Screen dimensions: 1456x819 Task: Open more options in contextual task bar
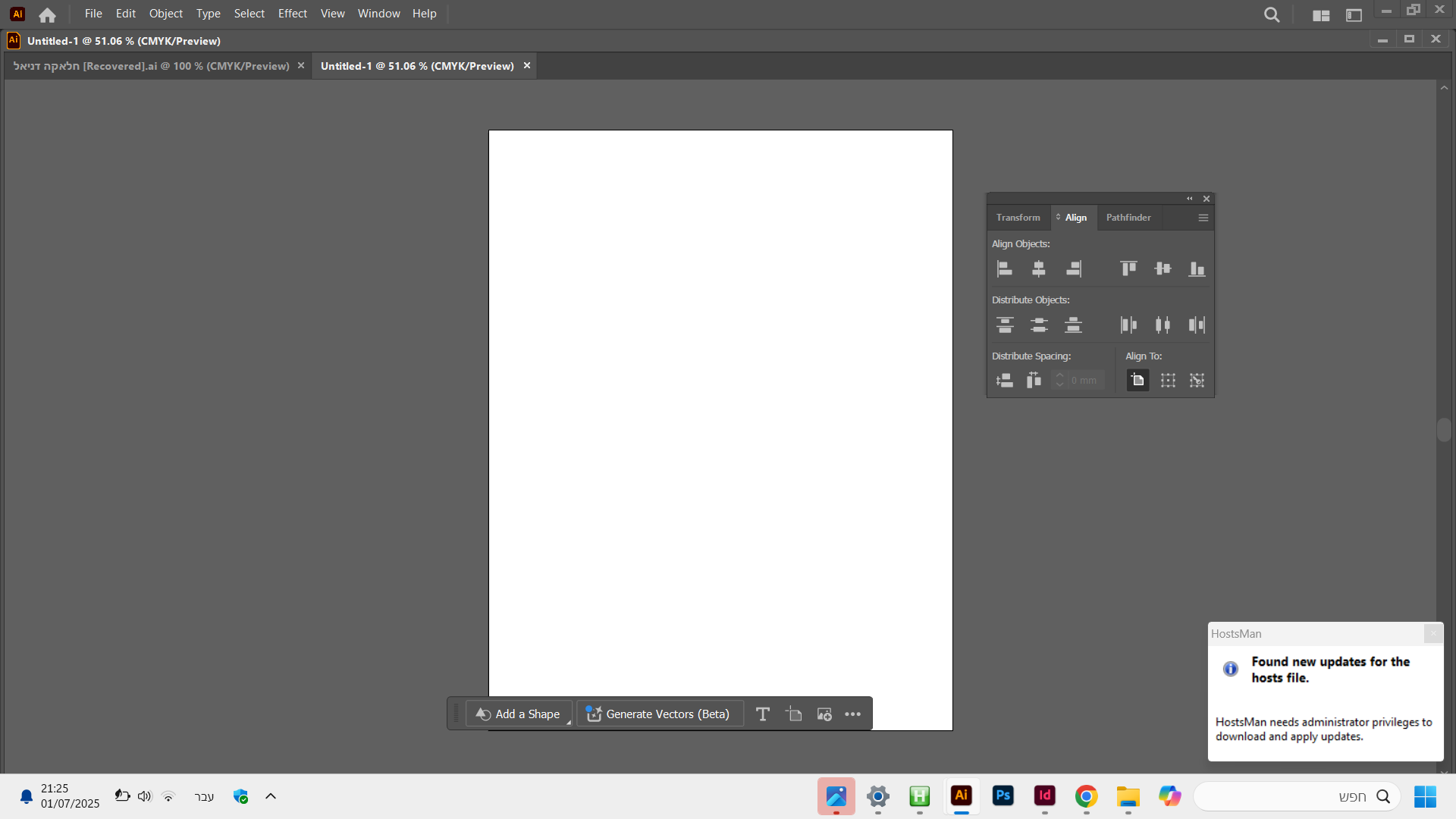(852, 714)
